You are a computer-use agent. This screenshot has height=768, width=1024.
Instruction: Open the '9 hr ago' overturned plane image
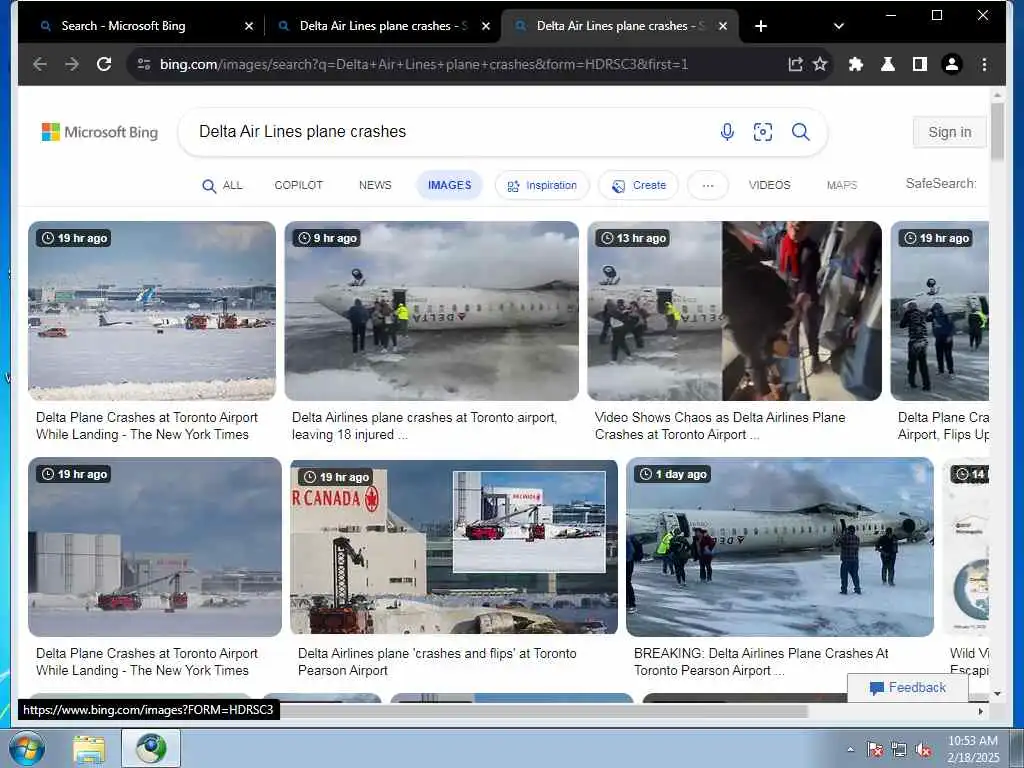432,311
